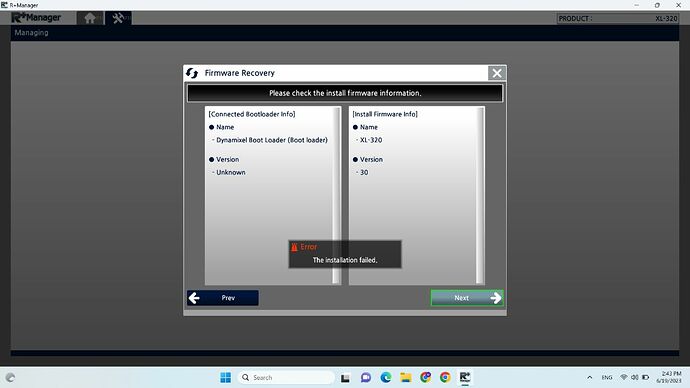690x388 pixels.
Task: Click the R+ Manager logo
Action: tap(37, 18)
